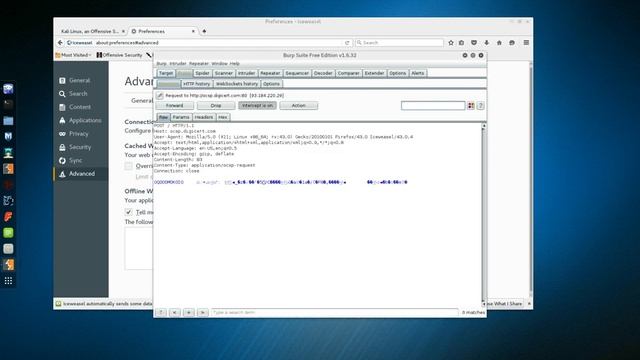Click the blue M icon in the dock
The width and height of the screenshot is (640, 360).
8,136
